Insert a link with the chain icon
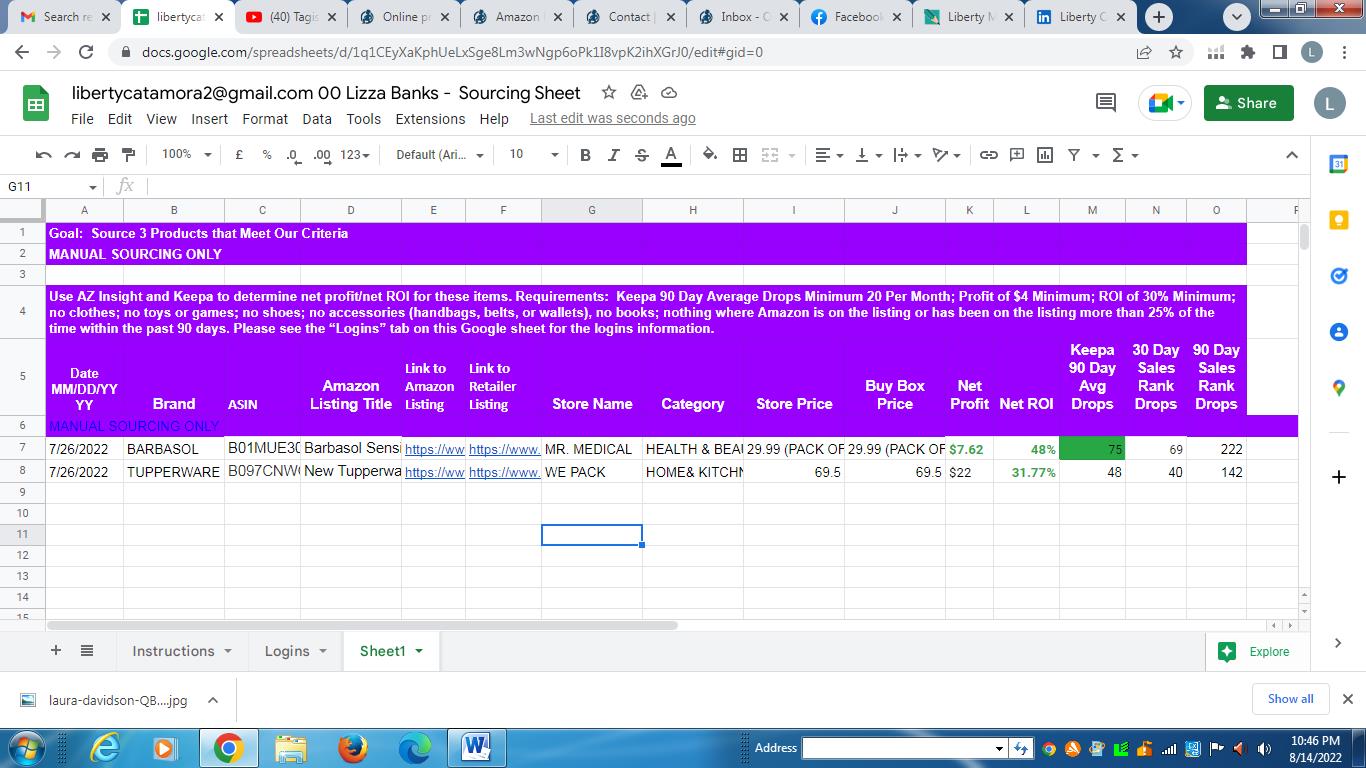 pos(989,155)
